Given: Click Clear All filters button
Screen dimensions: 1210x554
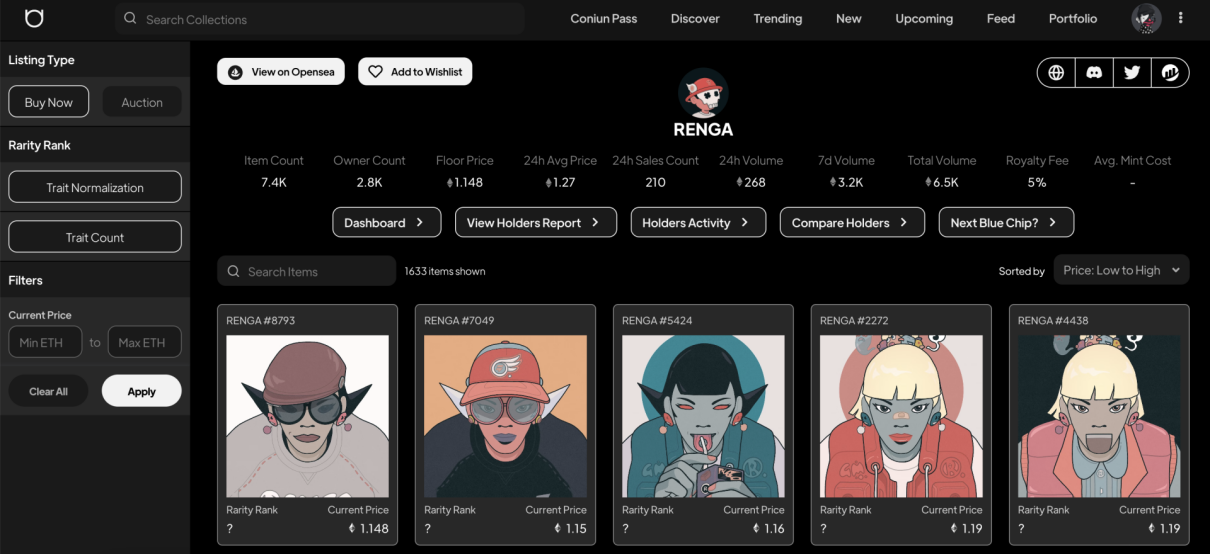Looking at the screenshot, I should [48, 391].
